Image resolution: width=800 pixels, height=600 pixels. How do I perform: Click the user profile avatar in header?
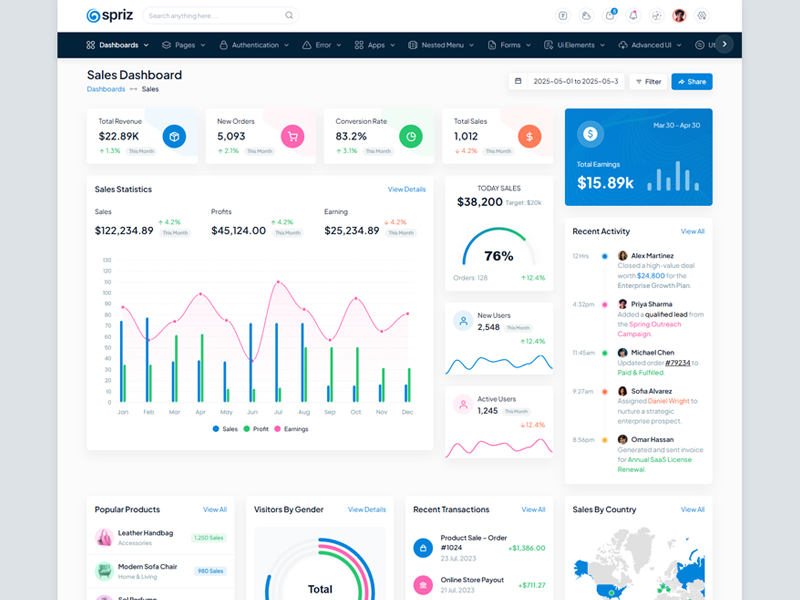point(679,16)
